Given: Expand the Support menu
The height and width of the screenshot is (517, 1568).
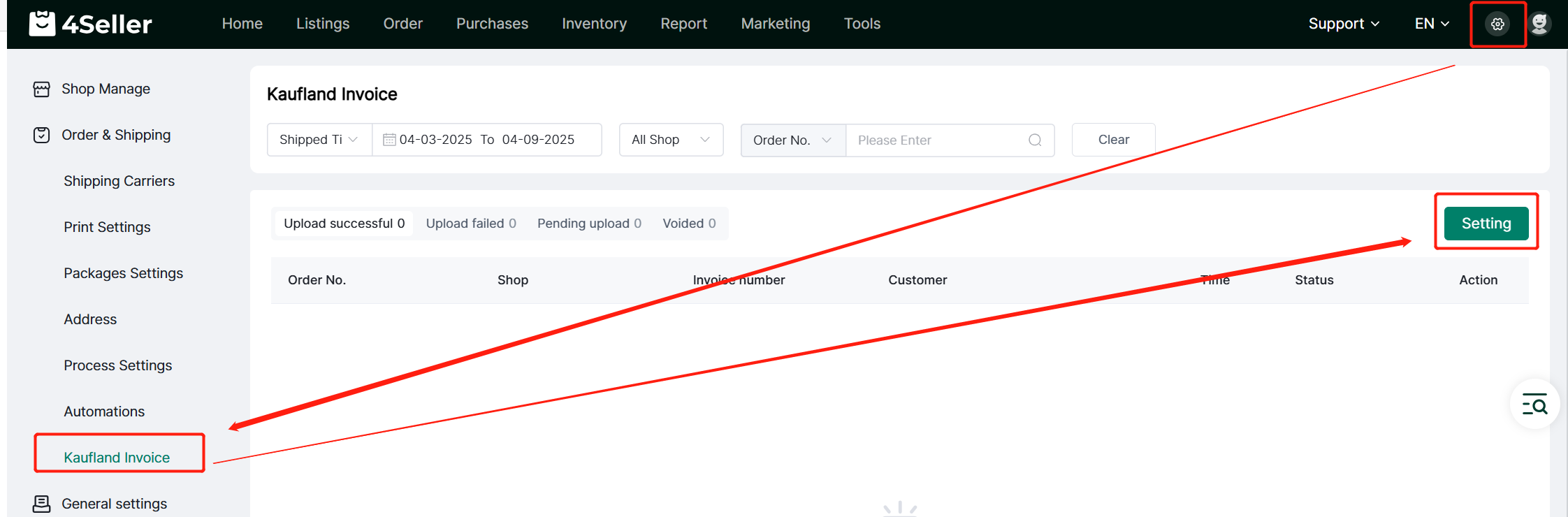Looking at the screenshot, I should click(x=1343, y=24).
